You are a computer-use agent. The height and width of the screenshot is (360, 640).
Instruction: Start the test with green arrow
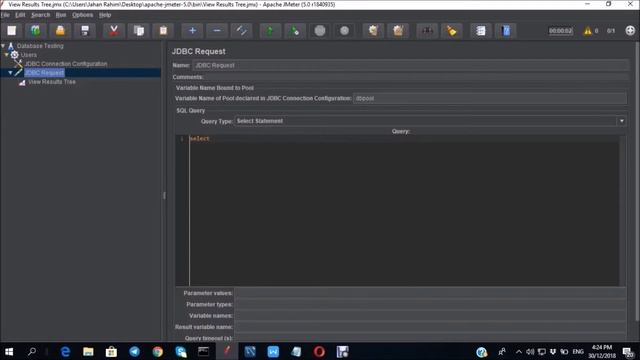click(270, 31)
